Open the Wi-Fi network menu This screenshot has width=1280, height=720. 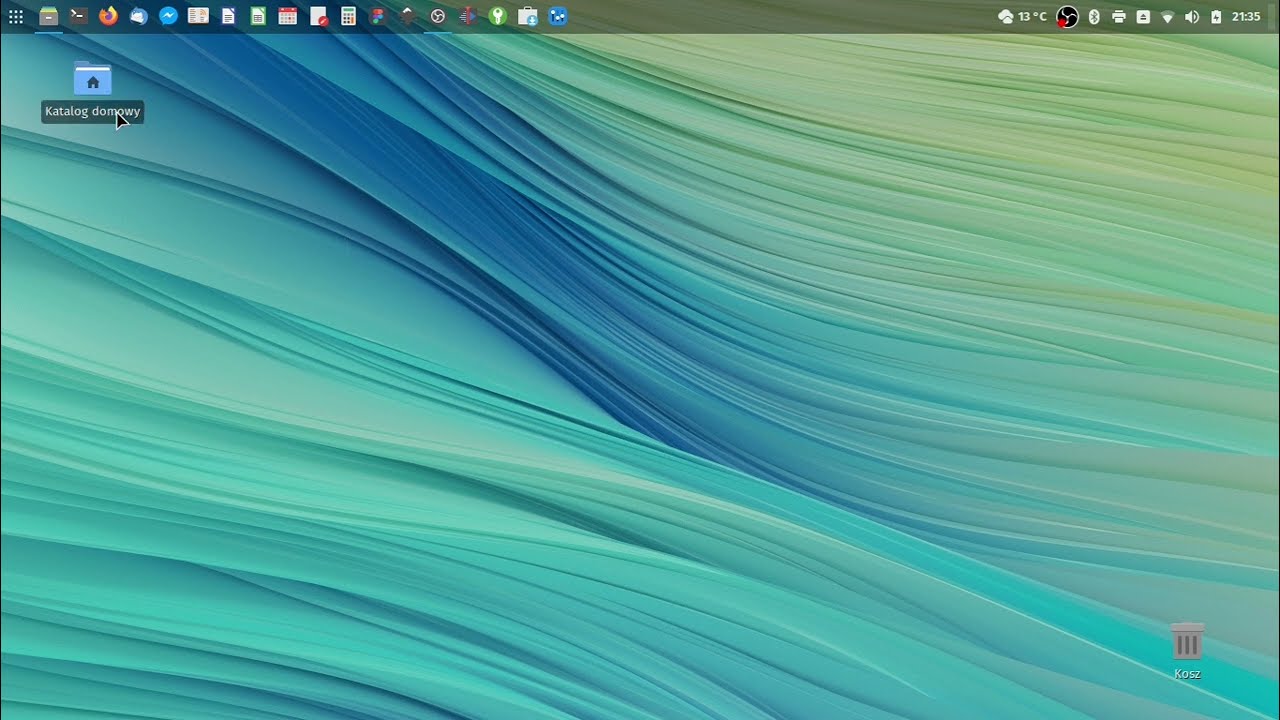[1167, 16]
